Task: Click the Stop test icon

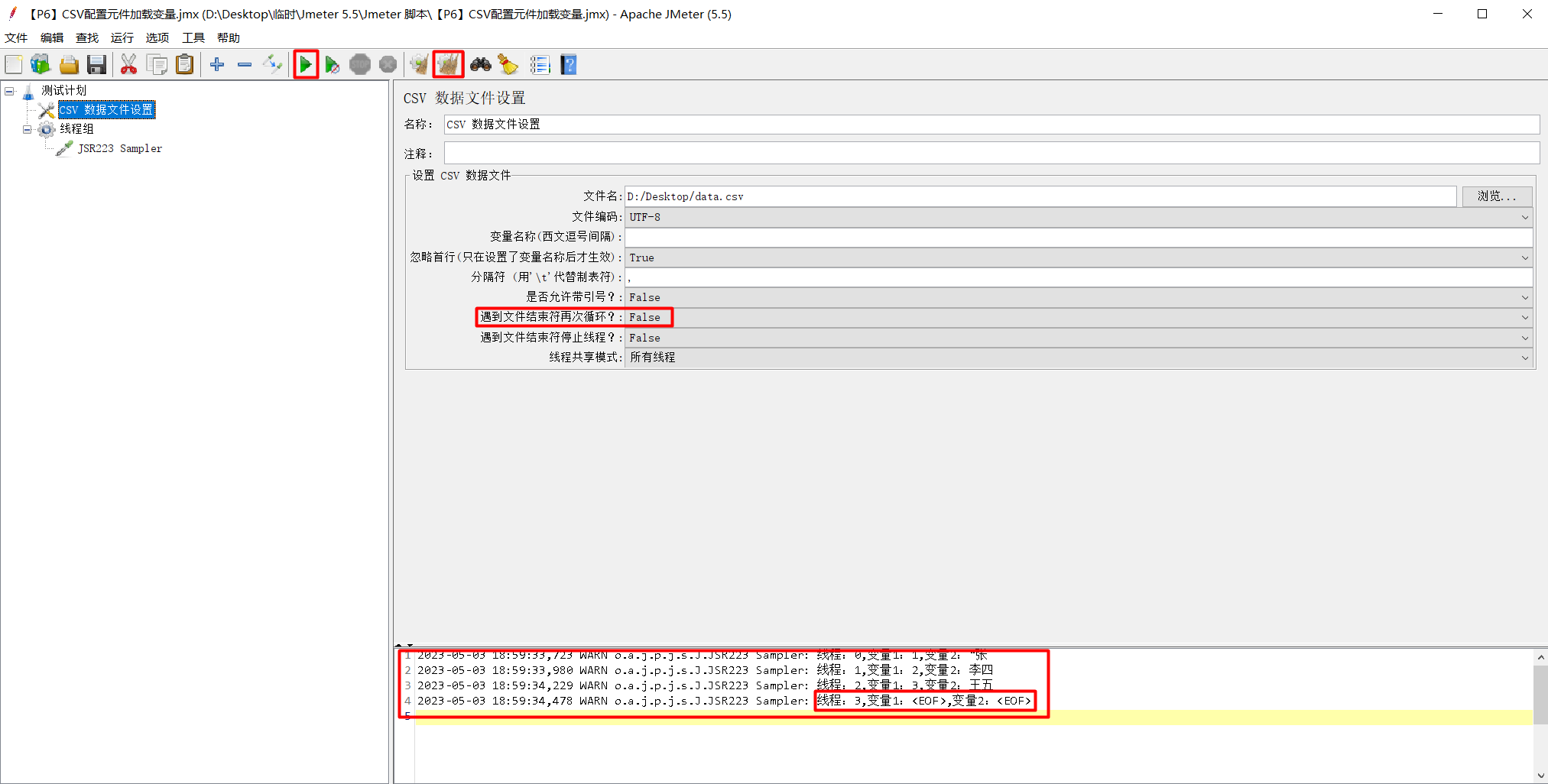Action: [x=360, y=65]
